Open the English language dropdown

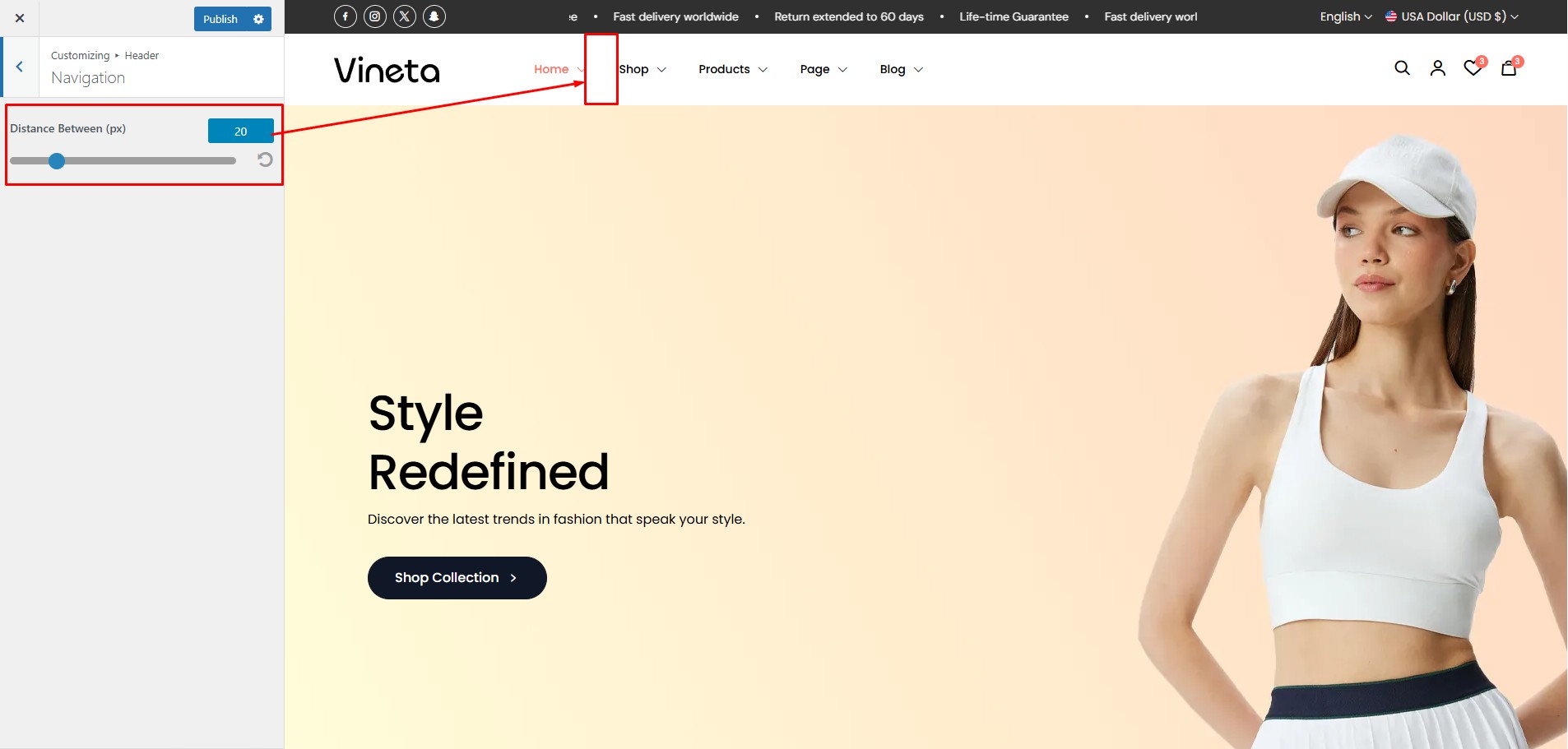1346,16
